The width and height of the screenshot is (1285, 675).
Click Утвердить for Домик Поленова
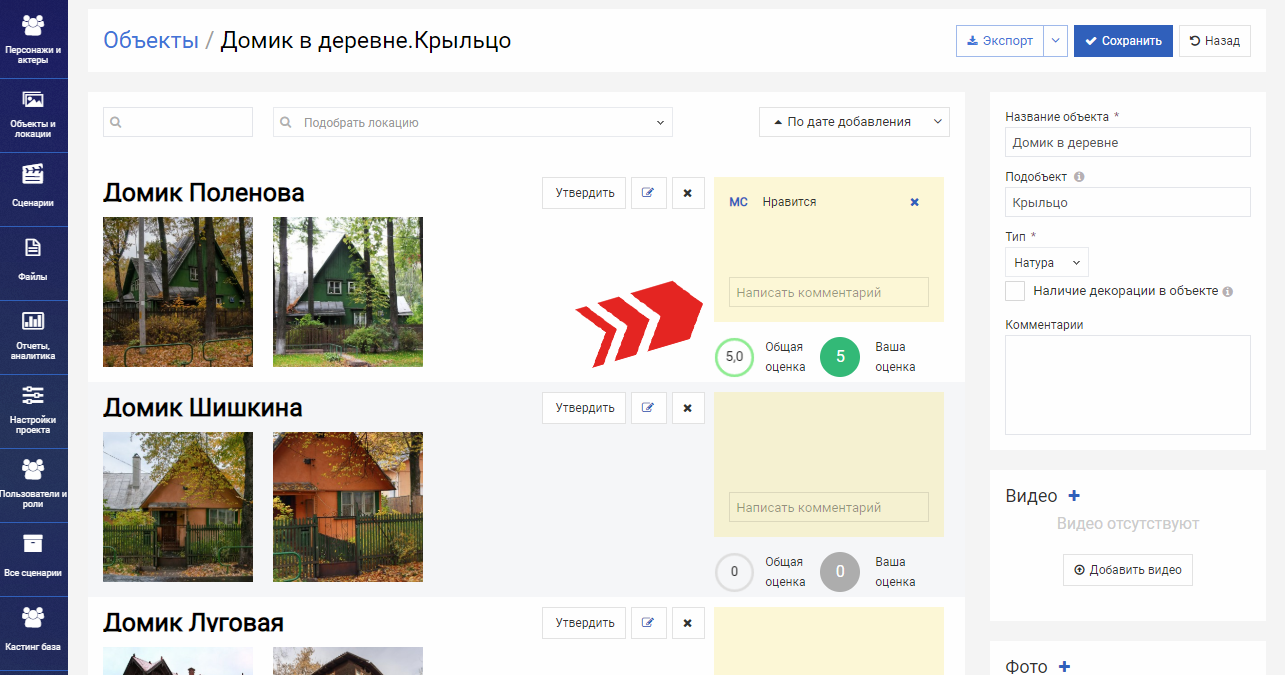[584, 193]
